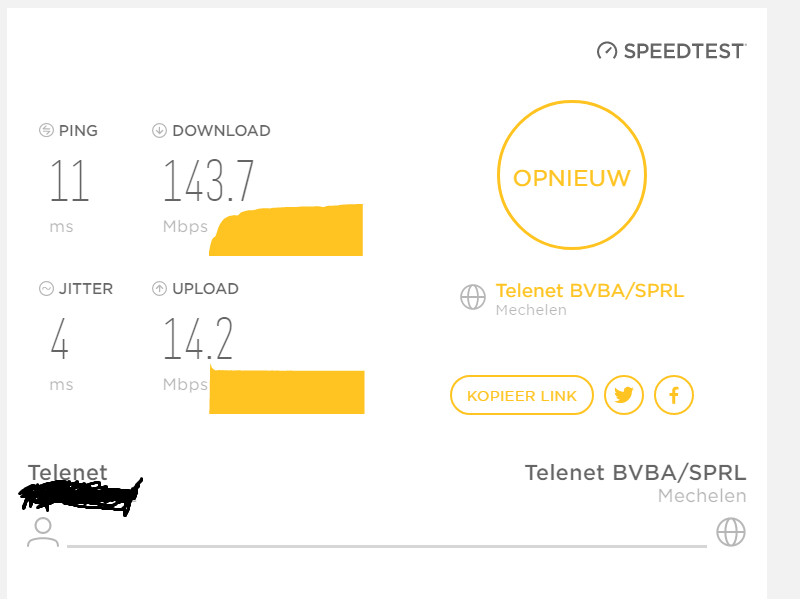Share result via Twitter icon

pos(625,396)
